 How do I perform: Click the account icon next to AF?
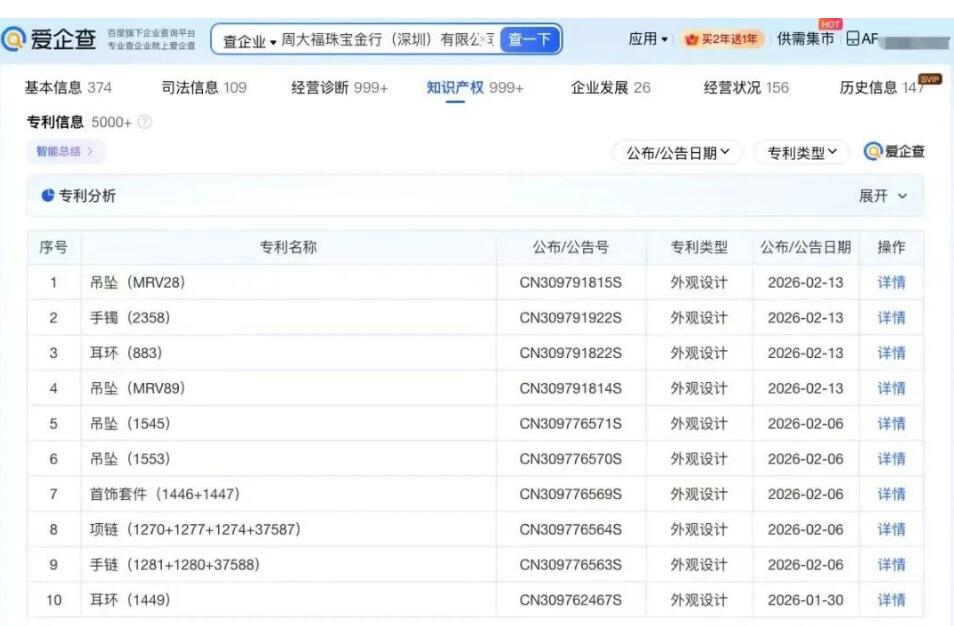pyautogui.click(x=852, y=39)
